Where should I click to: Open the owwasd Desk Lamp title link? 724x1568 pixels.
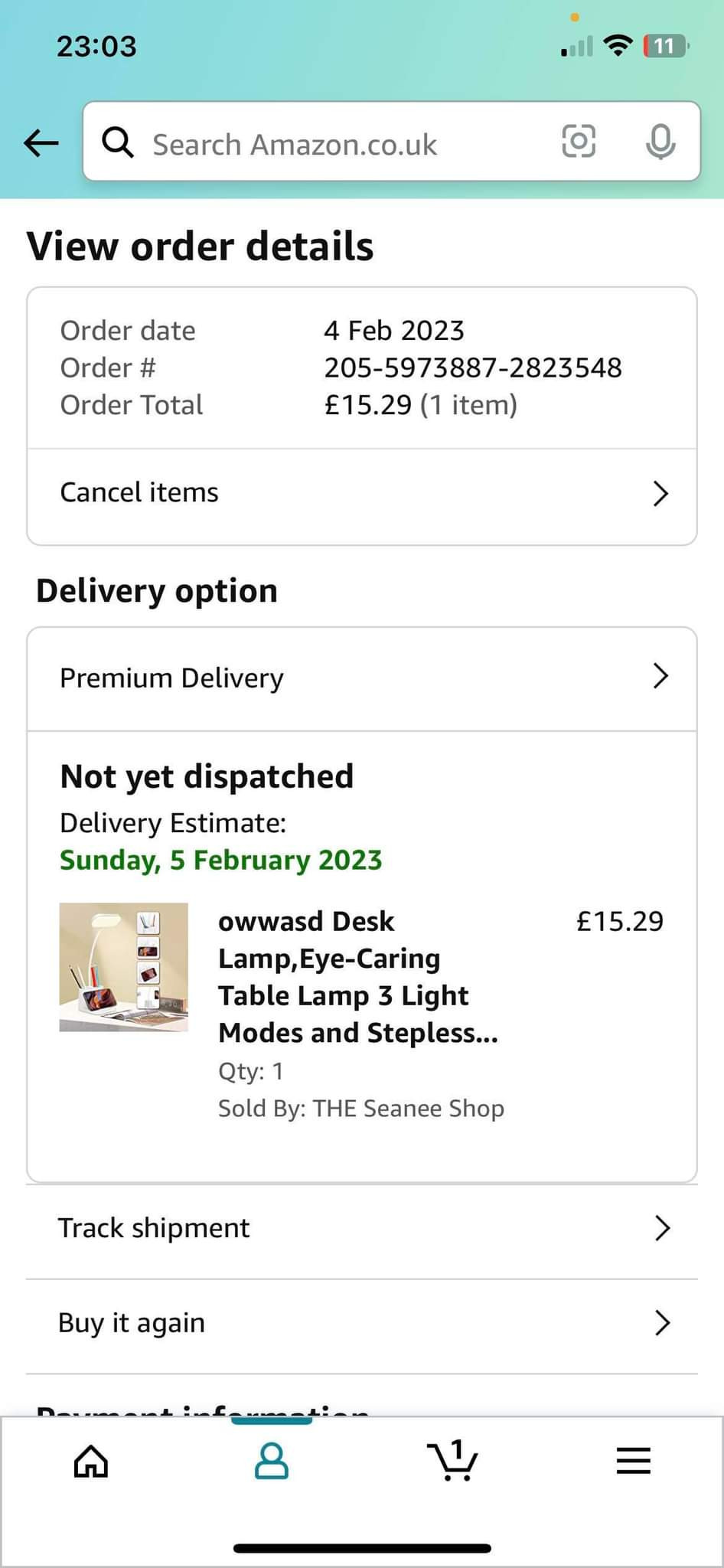click(x=357, y=977)
